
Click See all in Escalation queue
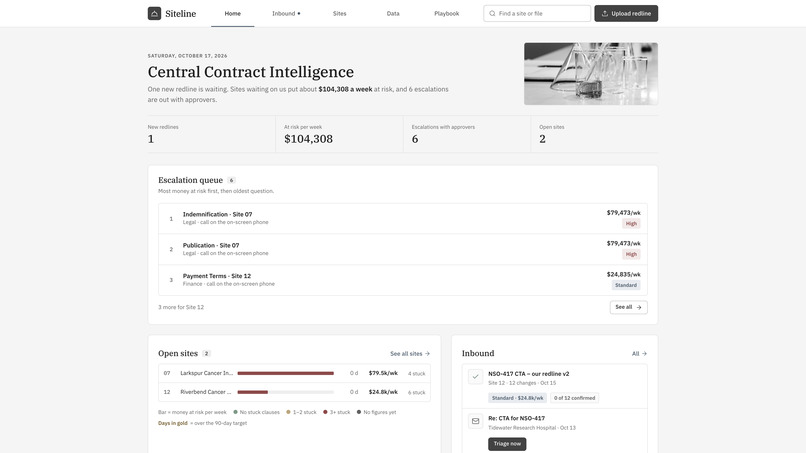coord(628,307)
